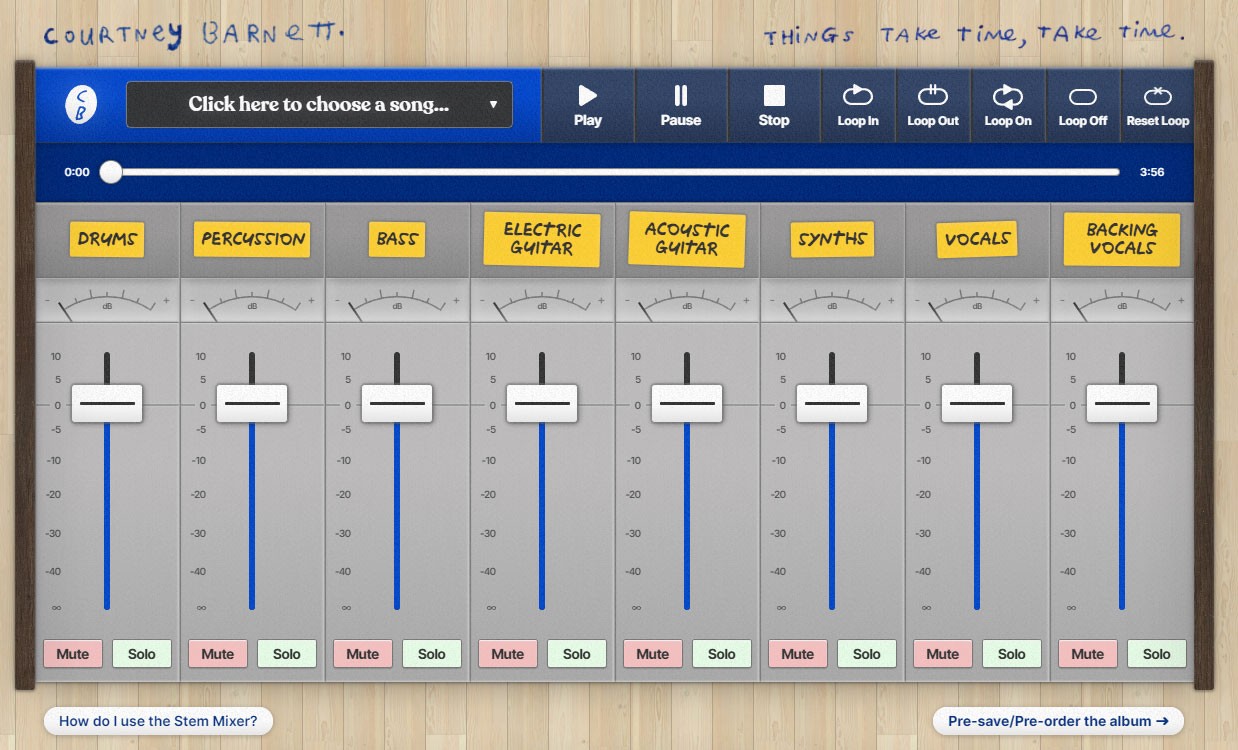Click the Acoustic Guitar dB level meter

[x=687, y=301]
